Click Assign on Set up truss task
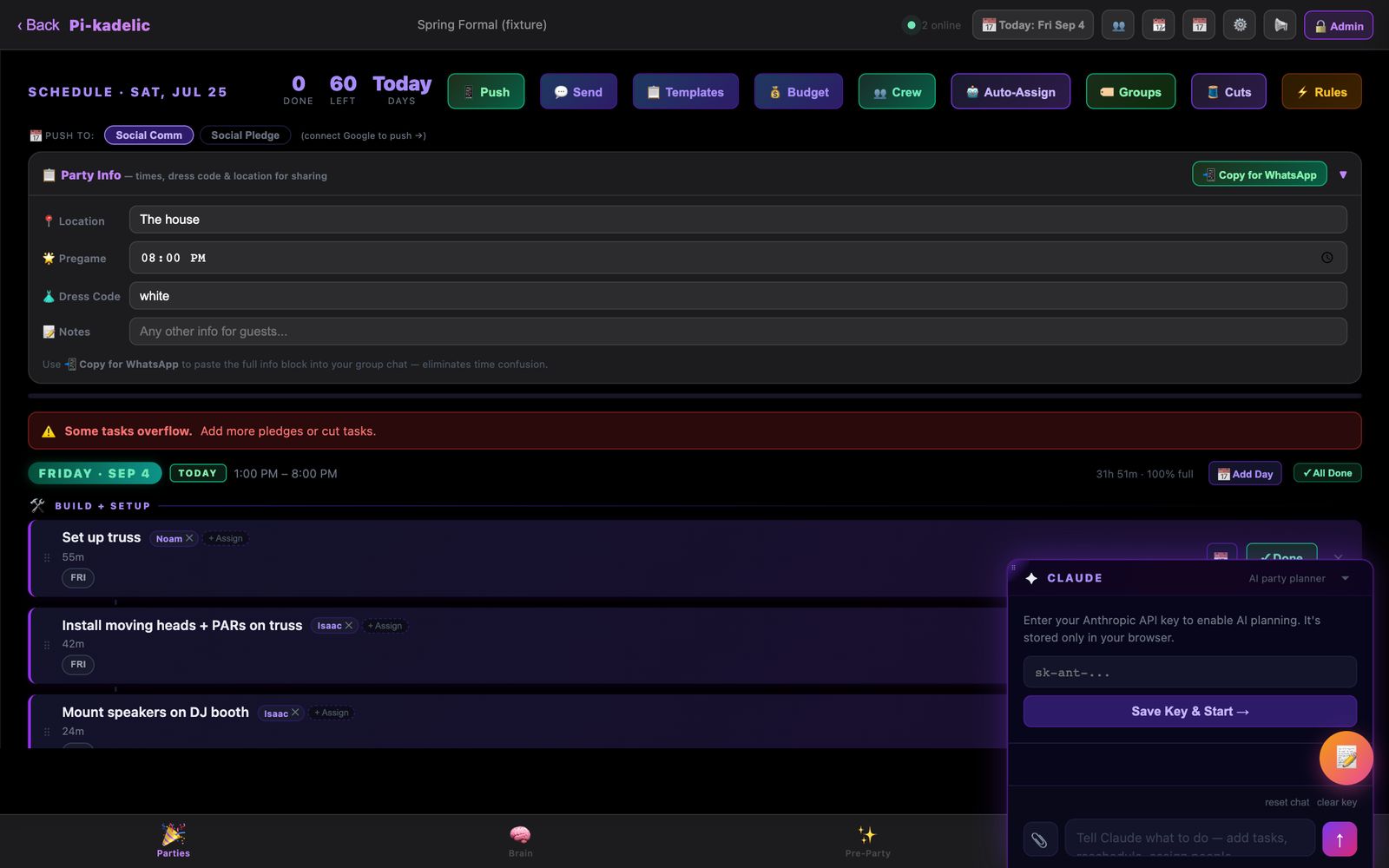This screenshot has height=868, width=1389. click(226, 538)
